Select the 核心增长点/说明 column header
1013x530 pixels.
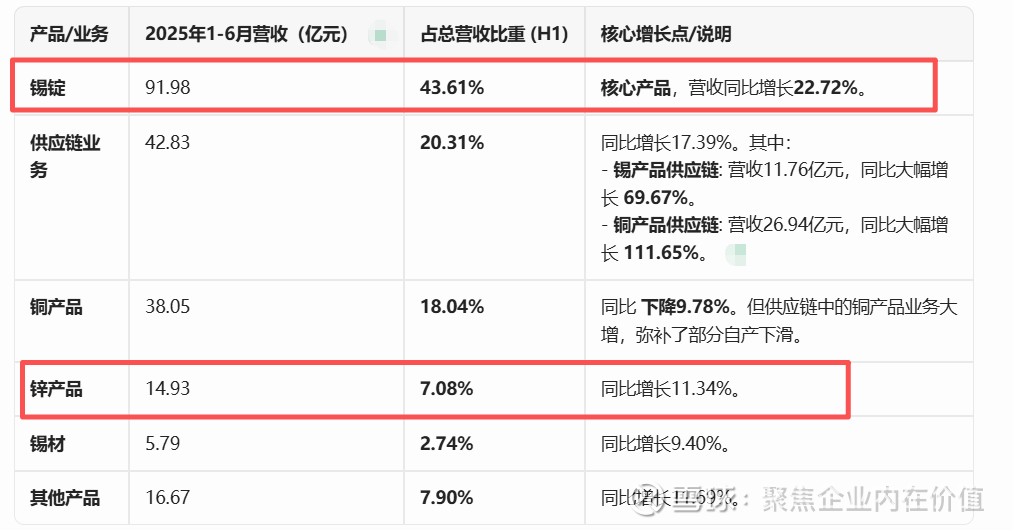click(x=666, y=34)
